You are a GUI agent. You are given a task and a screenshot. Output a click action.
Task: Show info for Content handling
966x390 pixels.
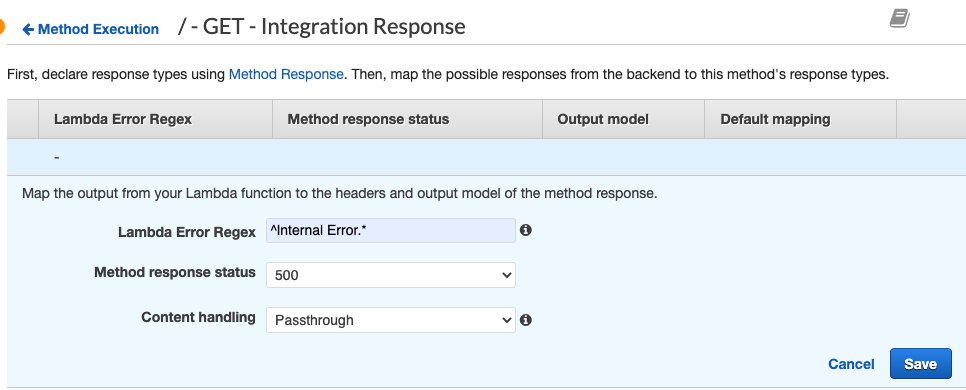click(526, 320)
